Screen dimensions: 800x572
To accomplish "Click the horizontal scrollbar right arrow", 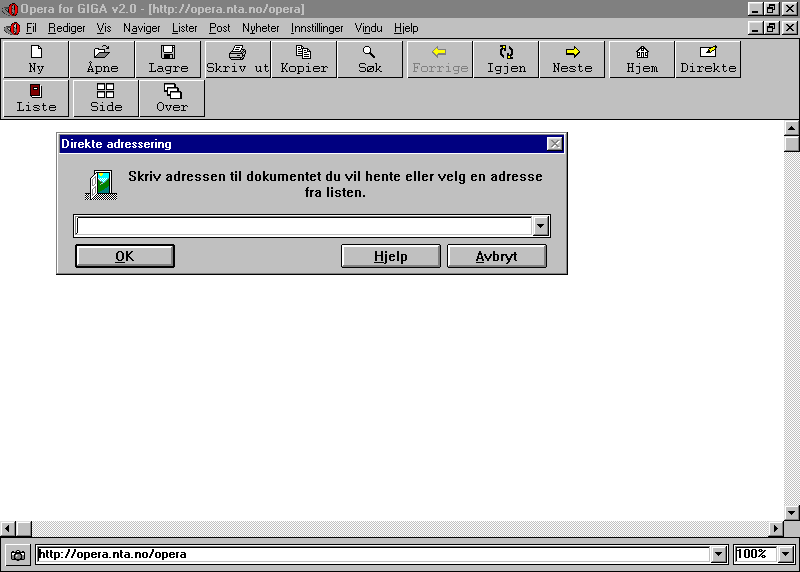I will coord(776,529).
